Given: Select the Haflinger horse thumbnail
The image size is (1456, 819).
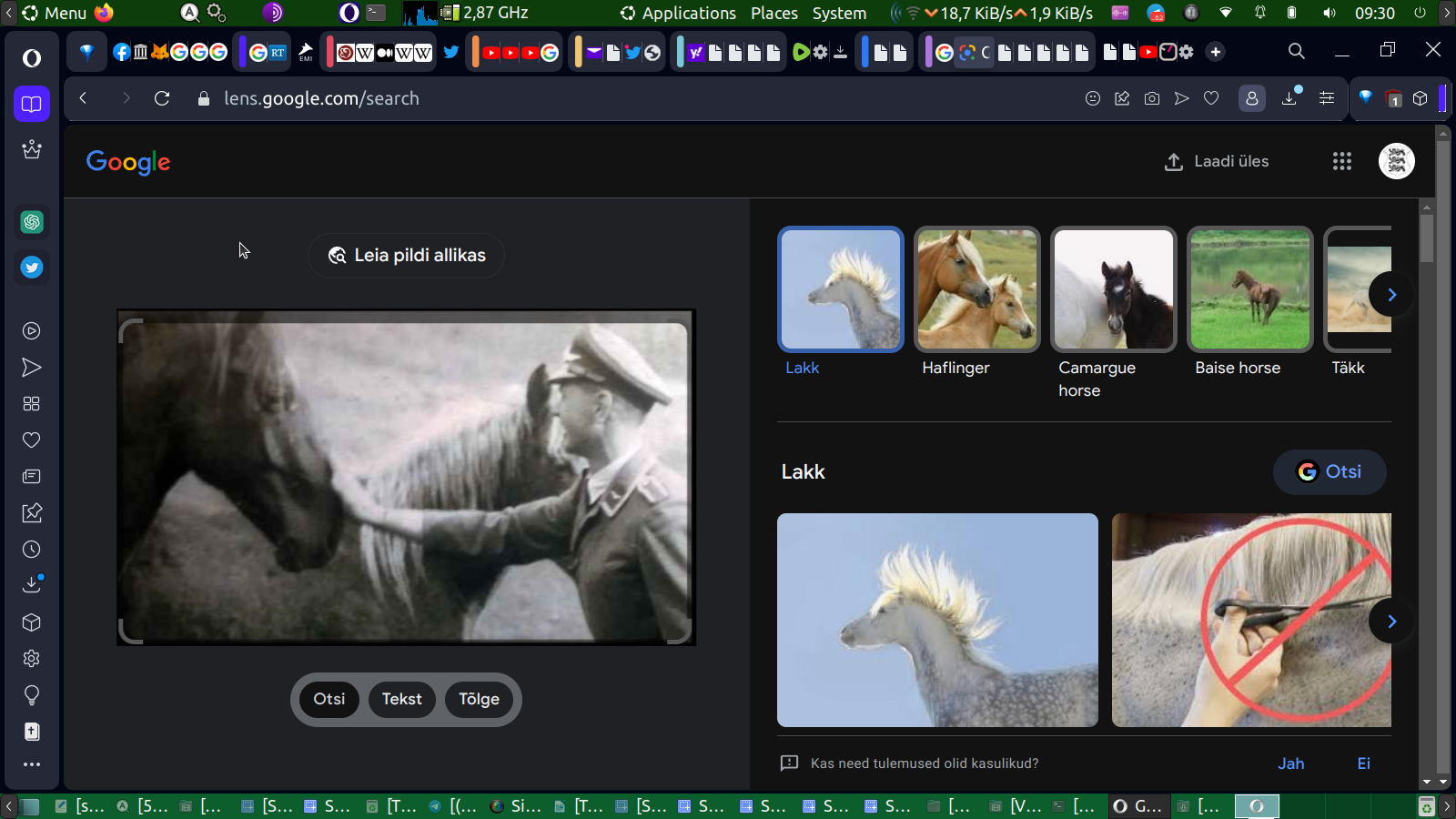Looking at the screenshot, I should [976, 289].
